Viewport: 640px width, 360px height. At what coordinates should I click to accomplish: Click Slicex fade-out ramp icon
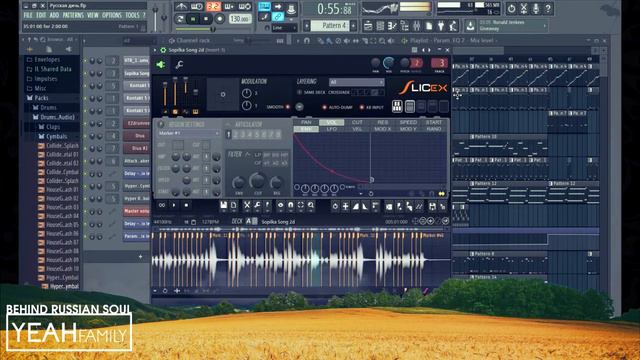pyautogui.click(x=365, y=207)
